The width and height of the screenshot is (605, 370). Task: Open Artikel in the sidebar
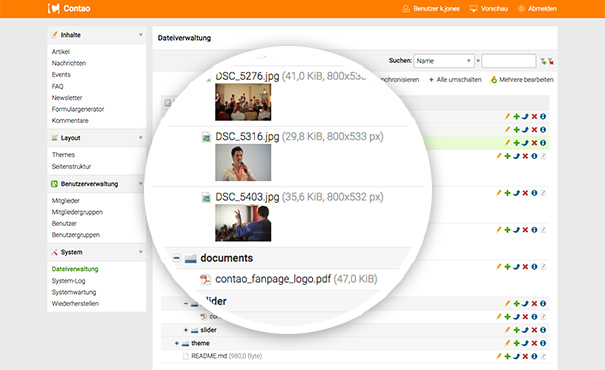tap(61, 52)
